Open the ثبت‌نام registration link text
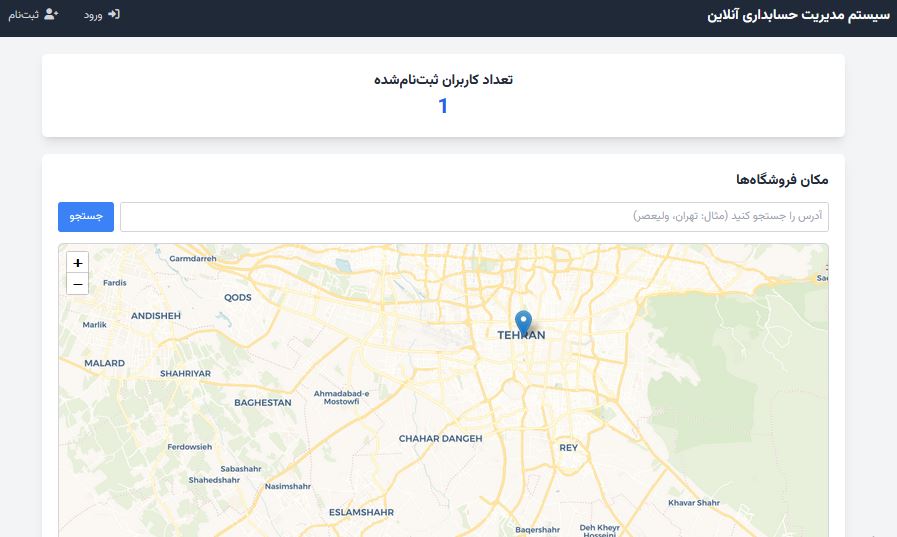 pos(23,15)
